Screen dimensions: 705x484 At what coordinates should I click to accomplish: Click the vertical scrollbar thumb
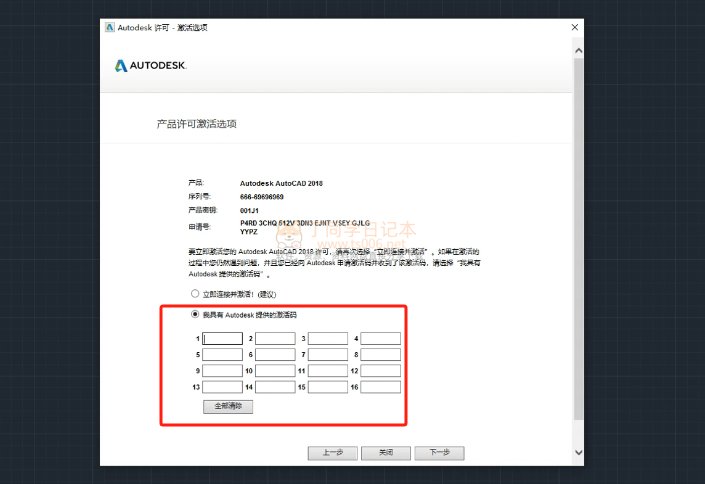click(x=579, y=238)
